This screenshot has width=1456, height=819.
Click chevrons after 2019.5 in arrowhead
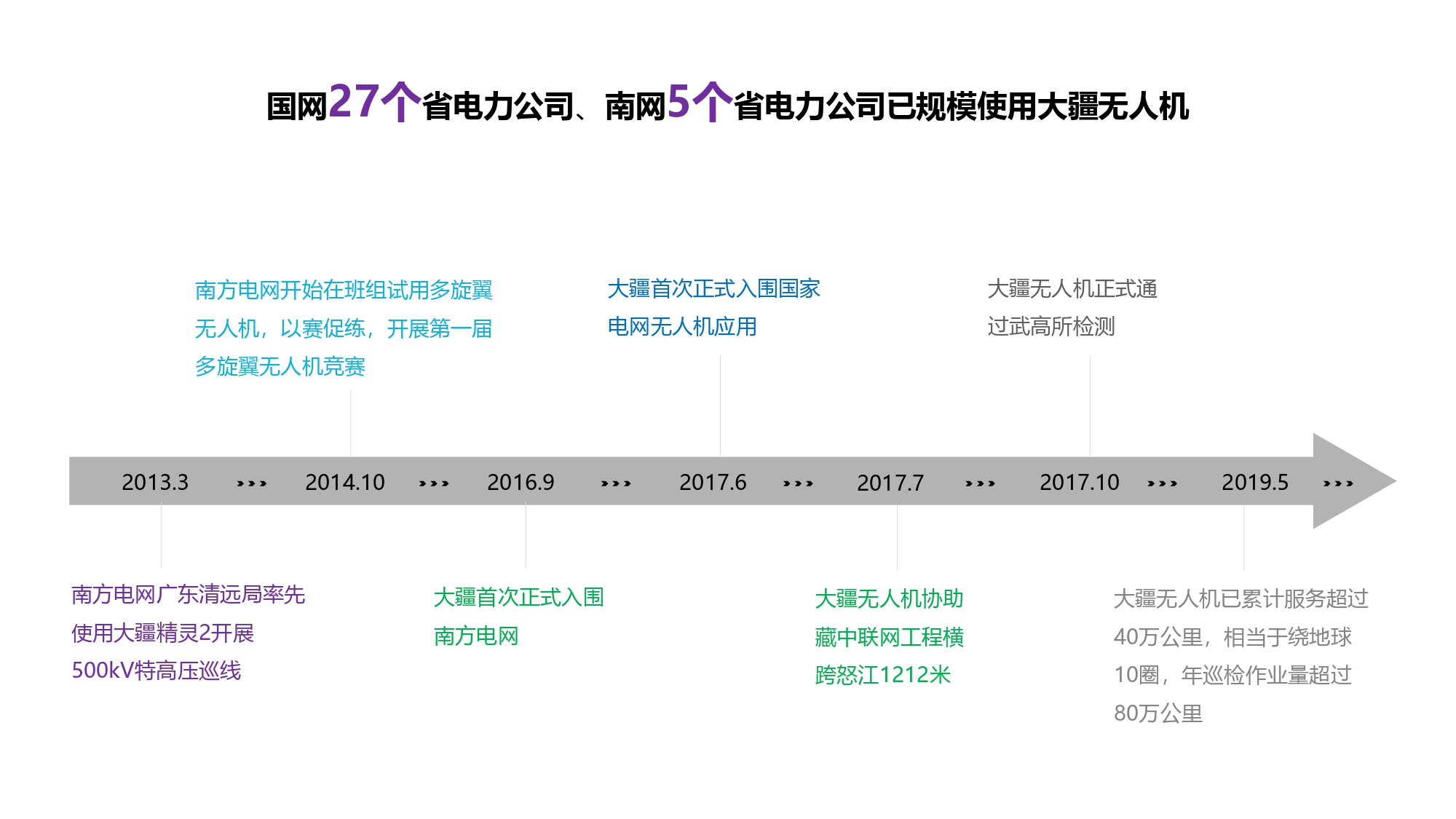click(1338, 483)
